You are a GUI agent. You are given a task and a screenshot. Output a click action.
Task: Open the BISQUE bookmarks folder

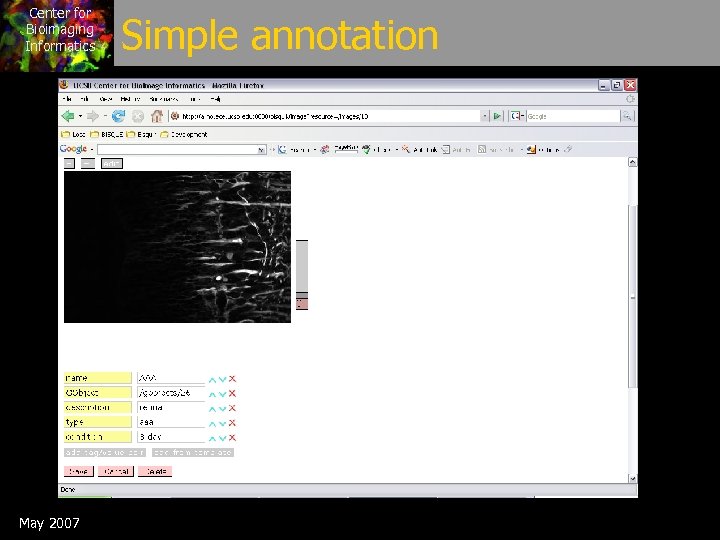pyautogui.click(x=107, y=135)
